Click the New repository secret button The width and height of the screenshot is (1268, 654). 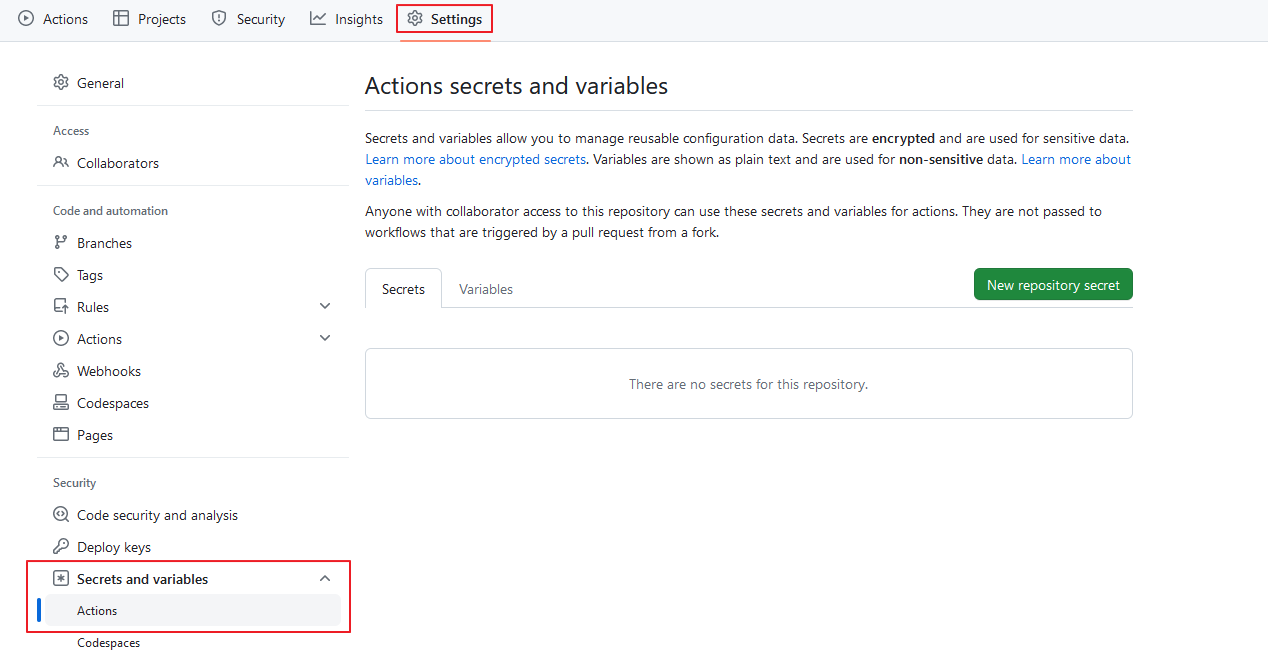point(1053,285)
